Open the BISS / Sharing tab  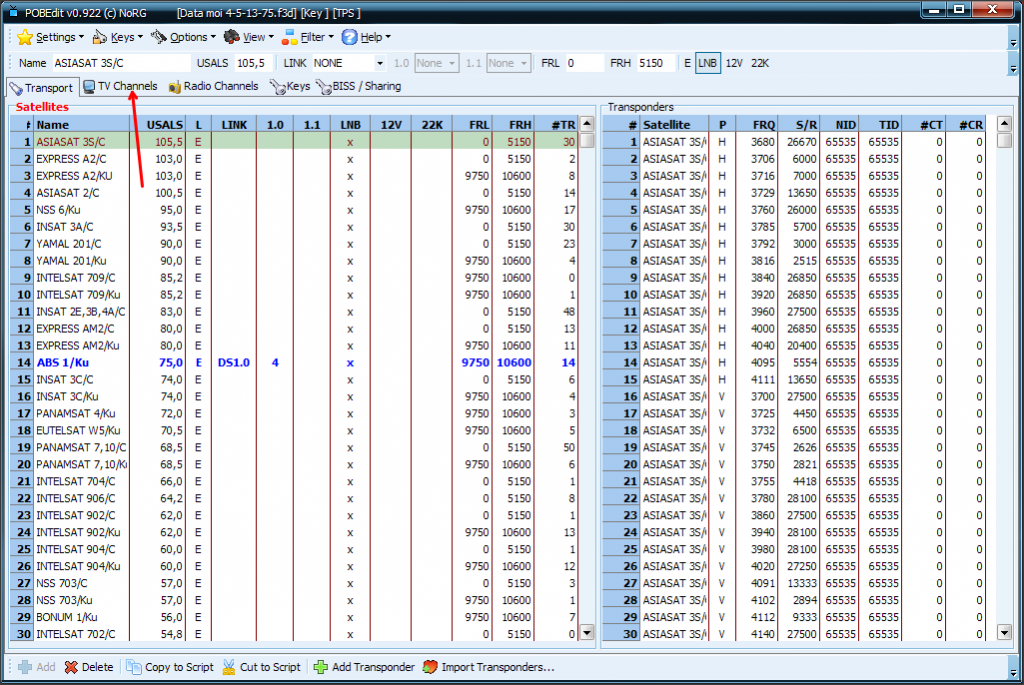click(359, 86)
